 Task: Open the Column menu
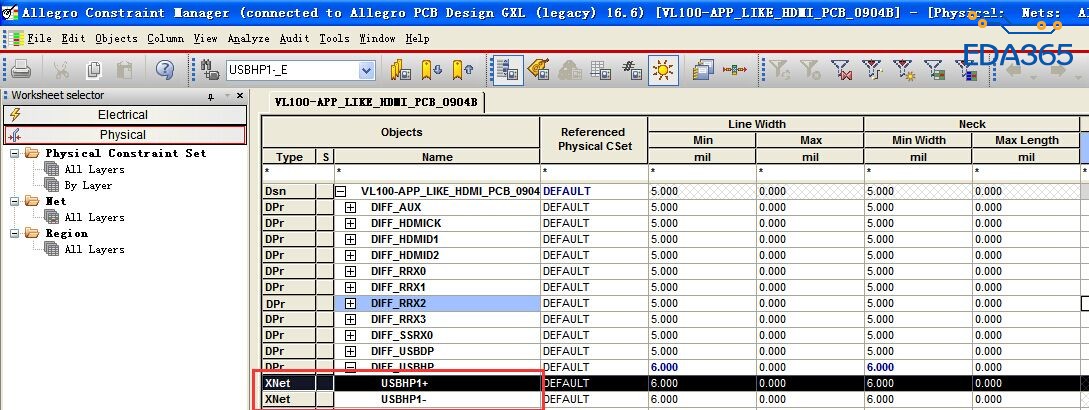pyautogui.click(x=165, y=39)
